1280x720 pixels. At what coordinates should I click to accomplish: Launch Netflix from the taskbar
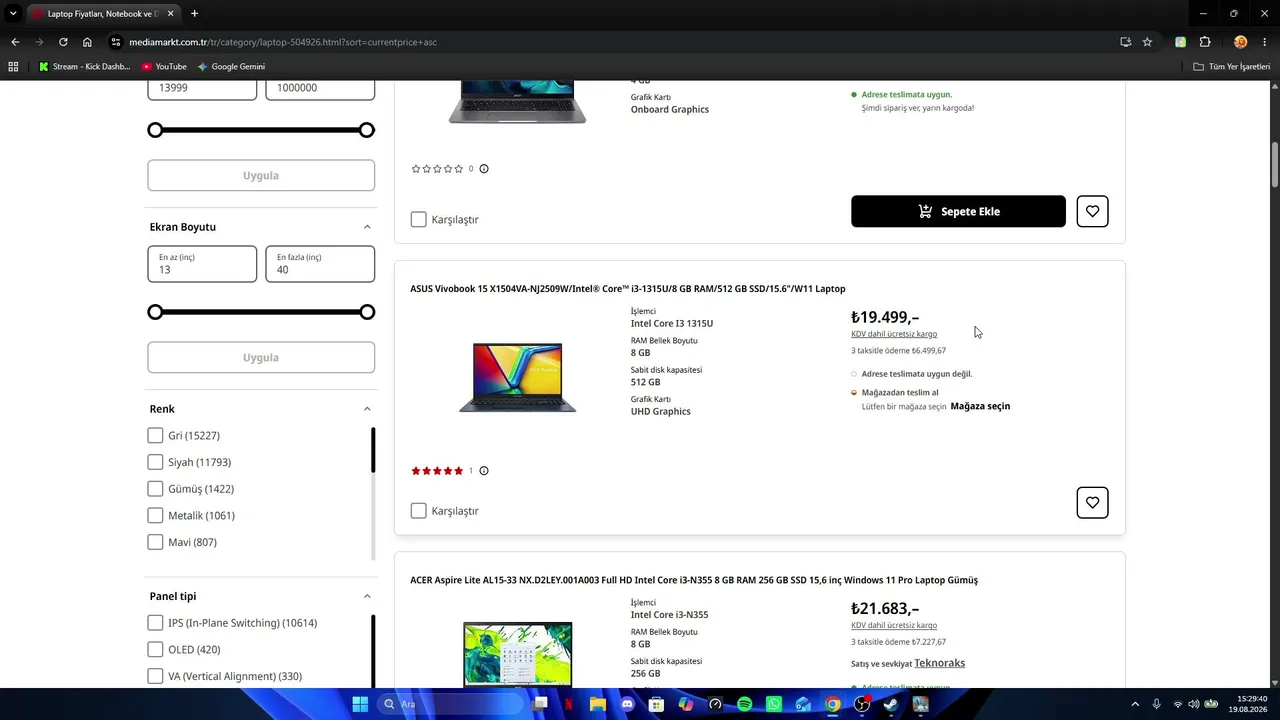(569, 704)
